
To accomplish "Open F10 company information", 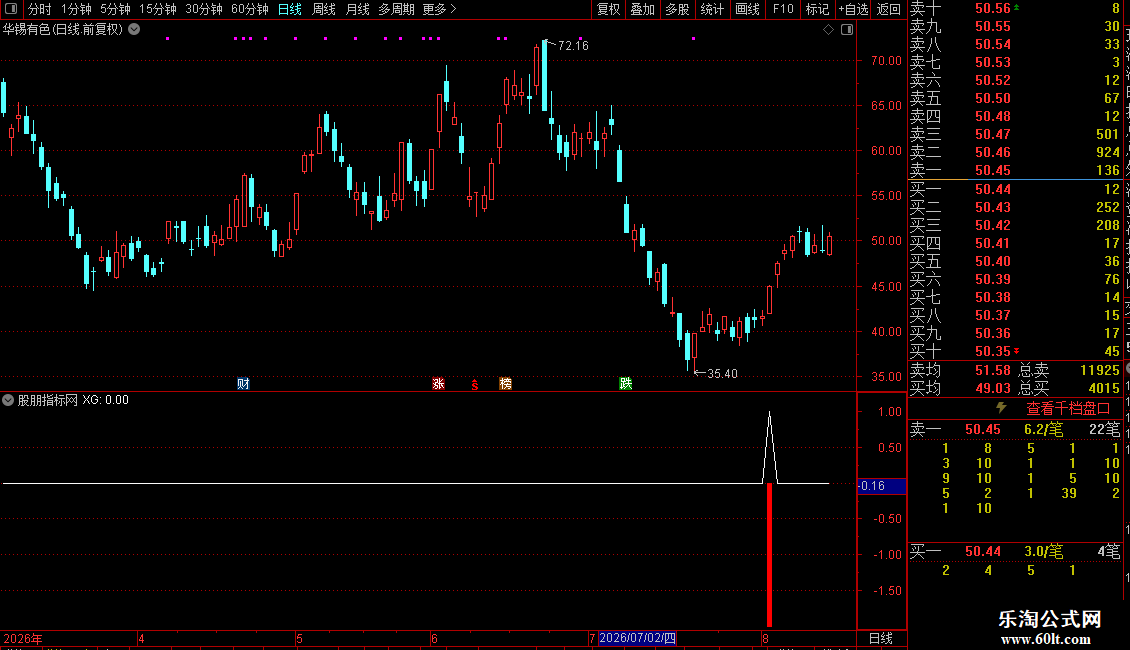I will [x=783, y=9].
